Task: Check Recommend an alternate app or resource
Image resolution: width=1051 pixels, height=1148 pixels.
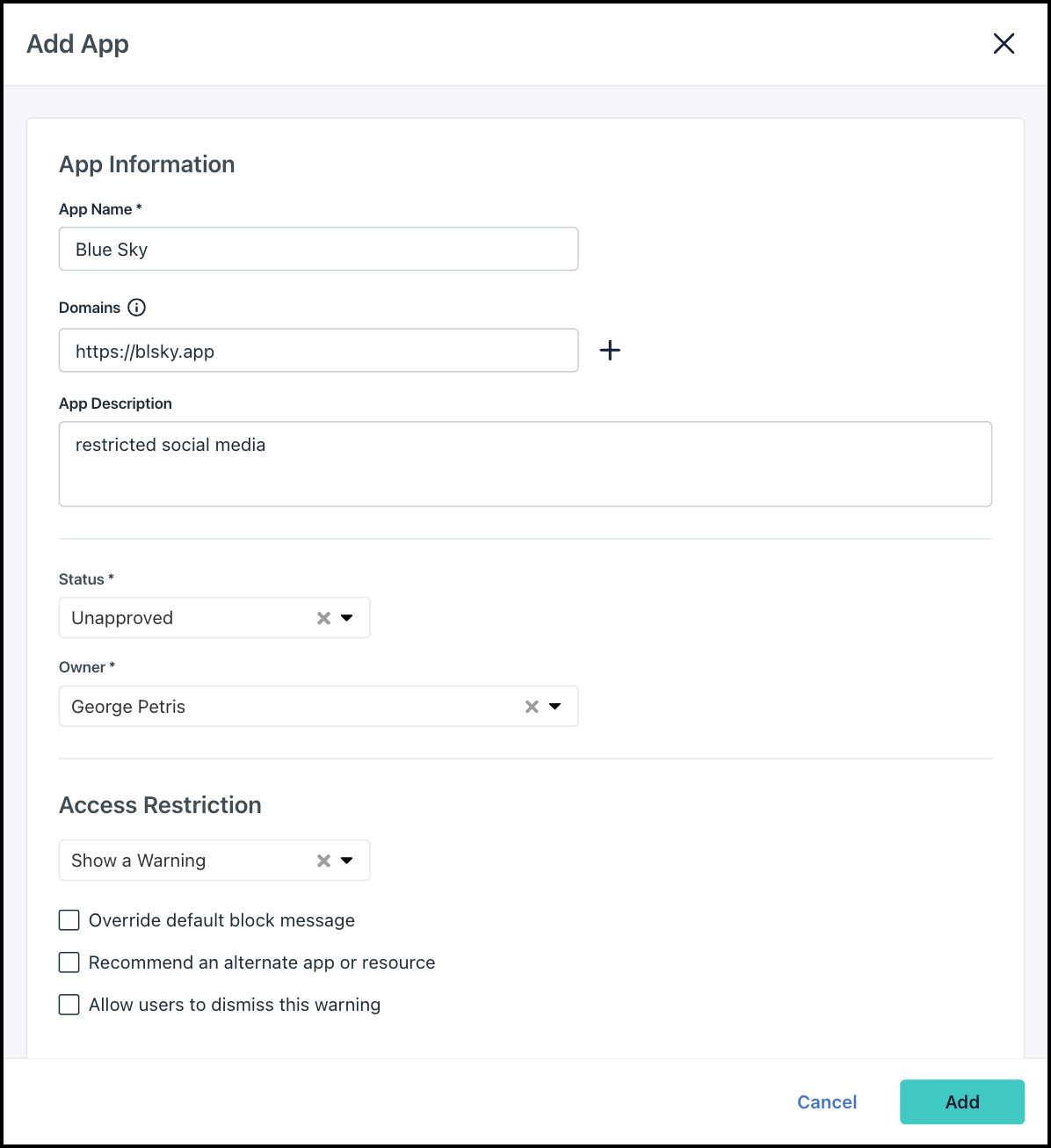Action: 69,962
